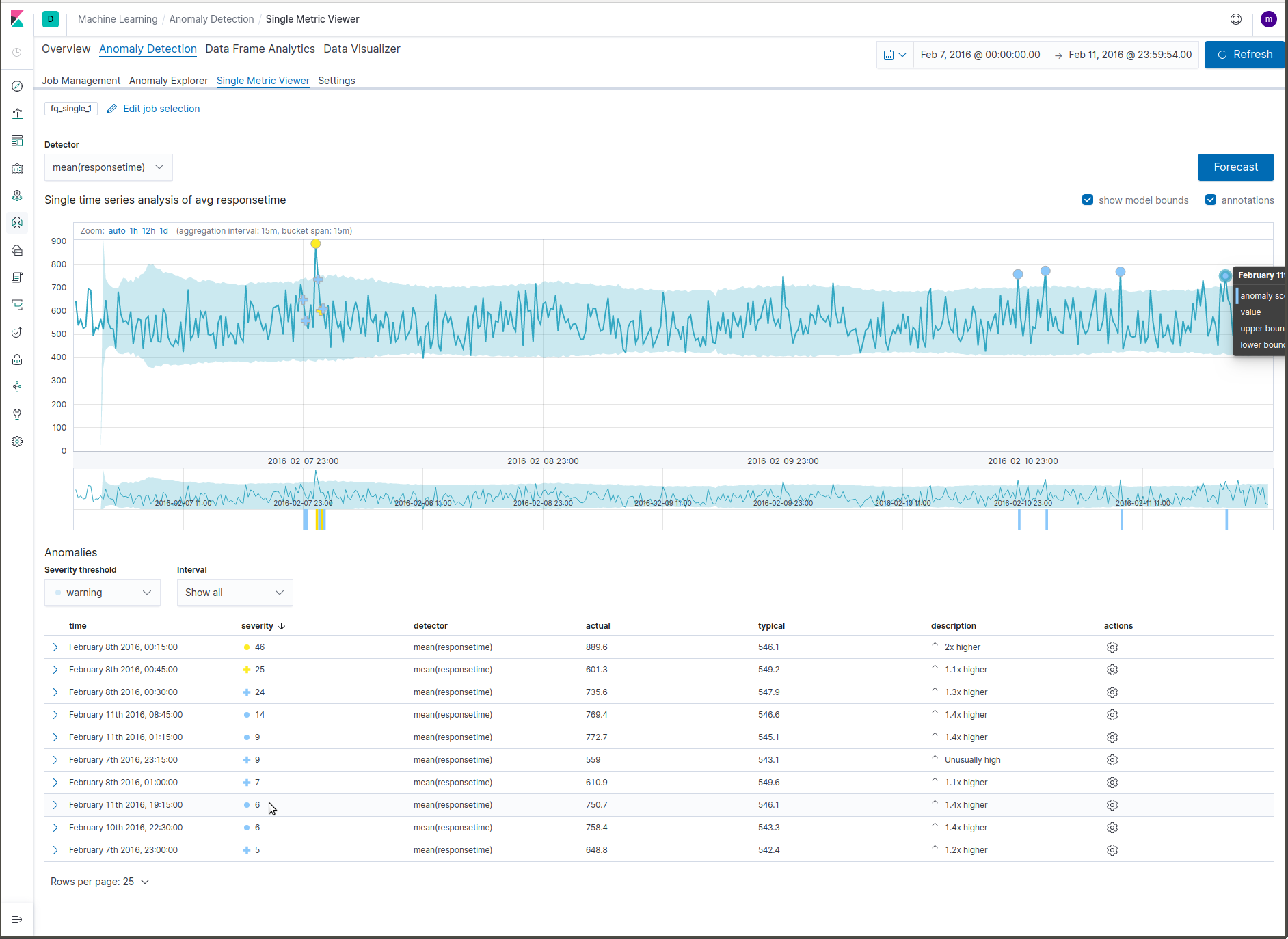Viewport: 1288px width, 939px height.
Task: Click the Machine Learning icon in sidebar
Action: 17,223
